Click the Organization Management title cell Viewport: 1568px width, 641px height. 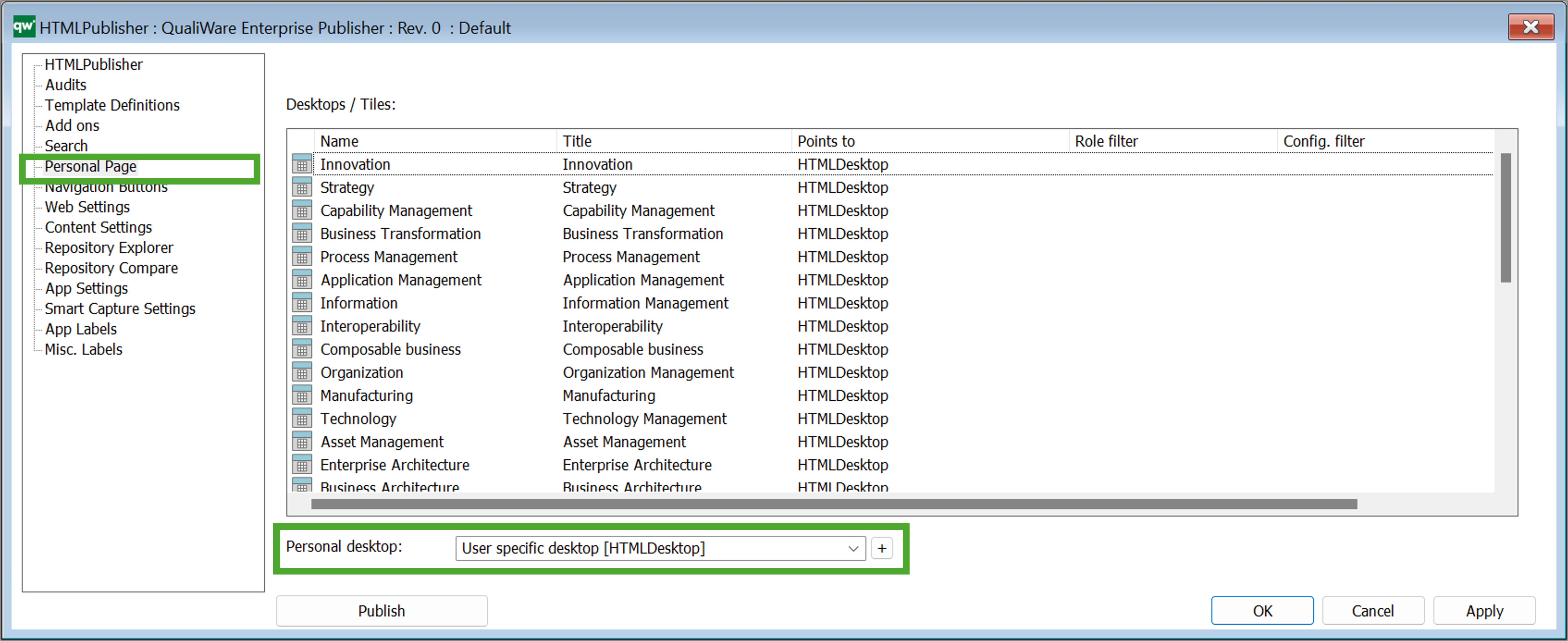click(648, 372)
